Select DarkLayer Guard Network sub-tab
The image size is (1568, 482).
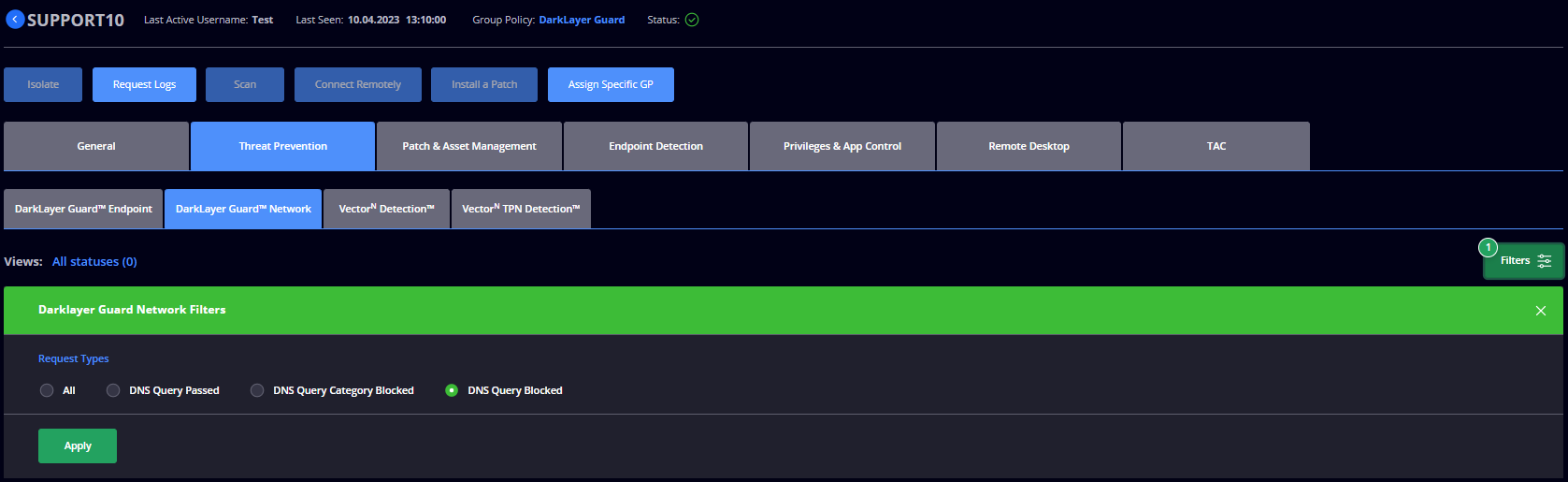243,209
